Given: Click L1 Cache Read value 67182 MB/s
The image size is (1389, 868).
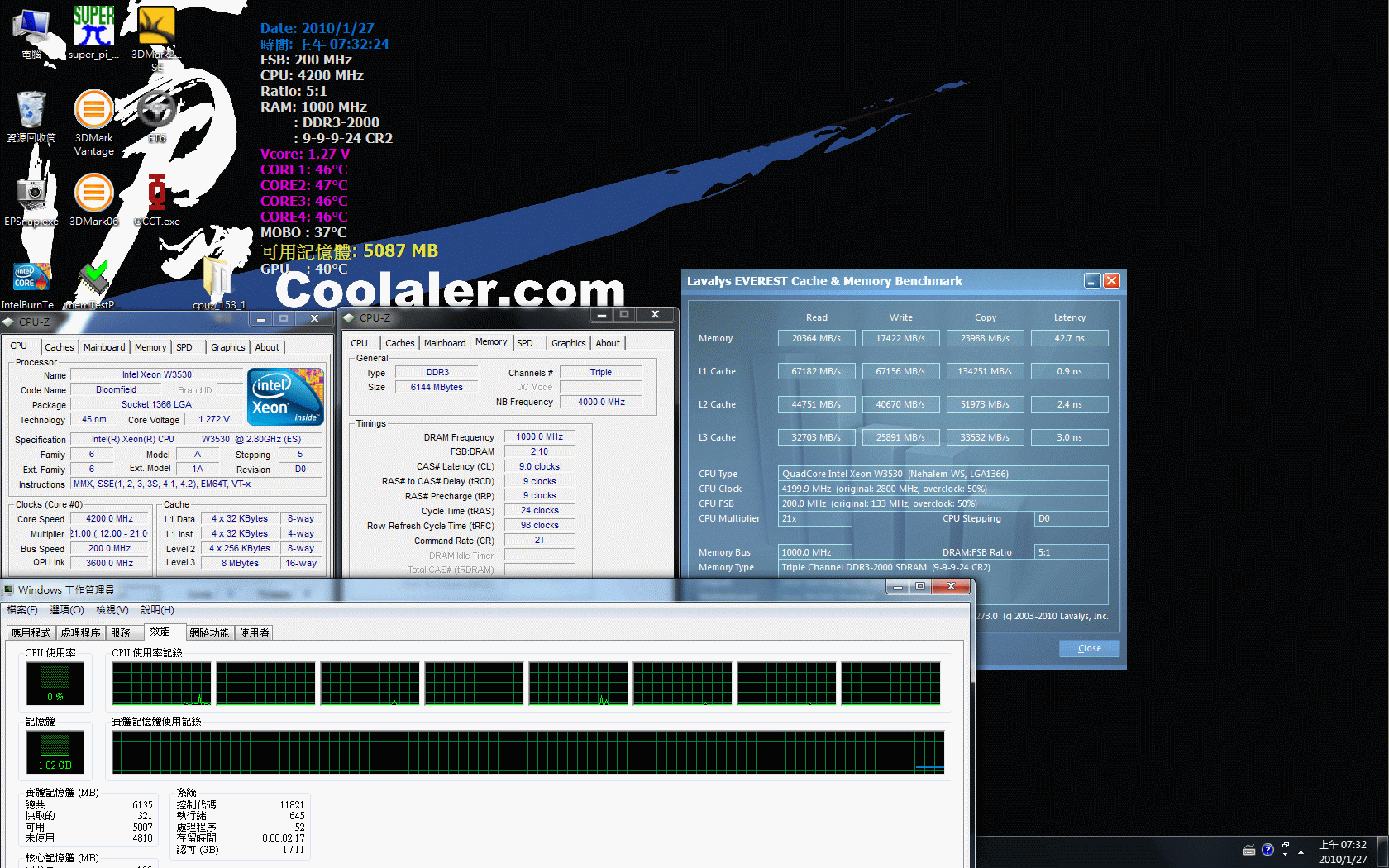Looking at the screenshot, I should [816, 371].
